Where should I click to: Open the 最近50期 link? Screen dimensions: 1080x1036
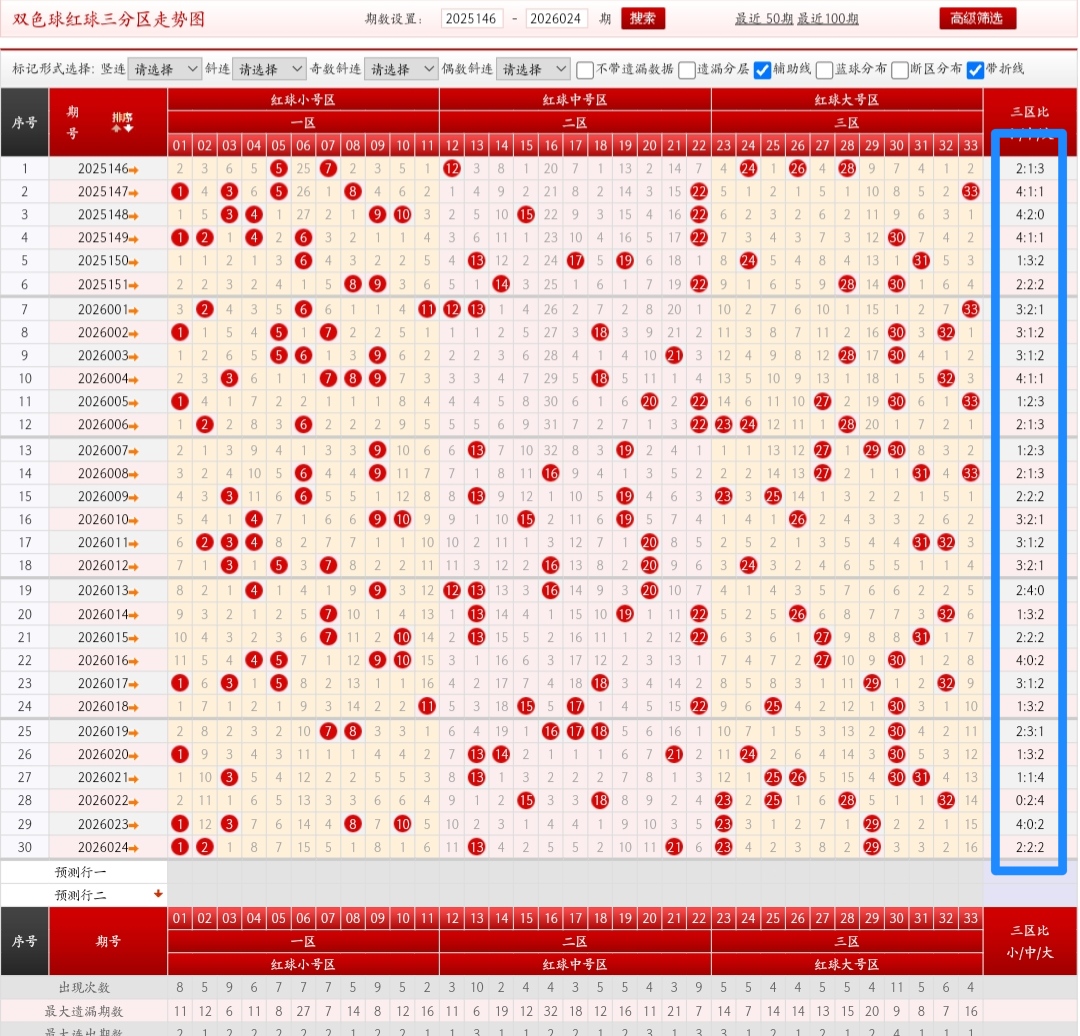[x=764, y=19]
